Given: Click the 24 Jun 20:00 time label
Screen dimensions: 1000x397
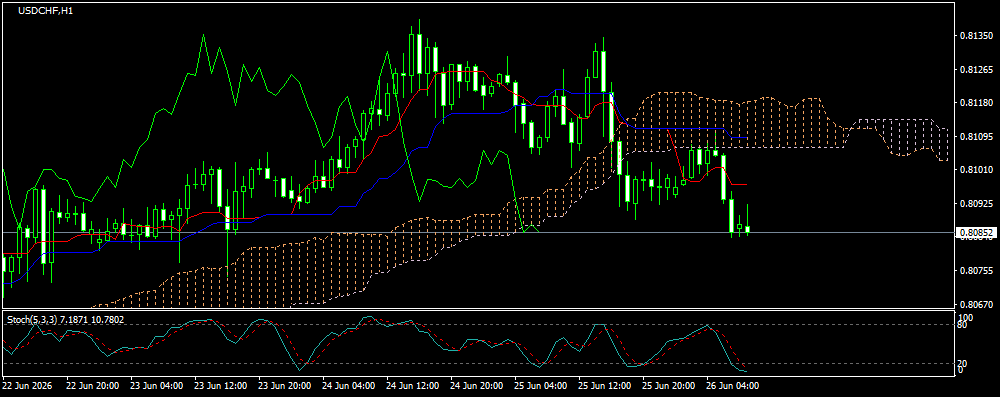Looking at the screenshot, I should [x=476, y=386].
